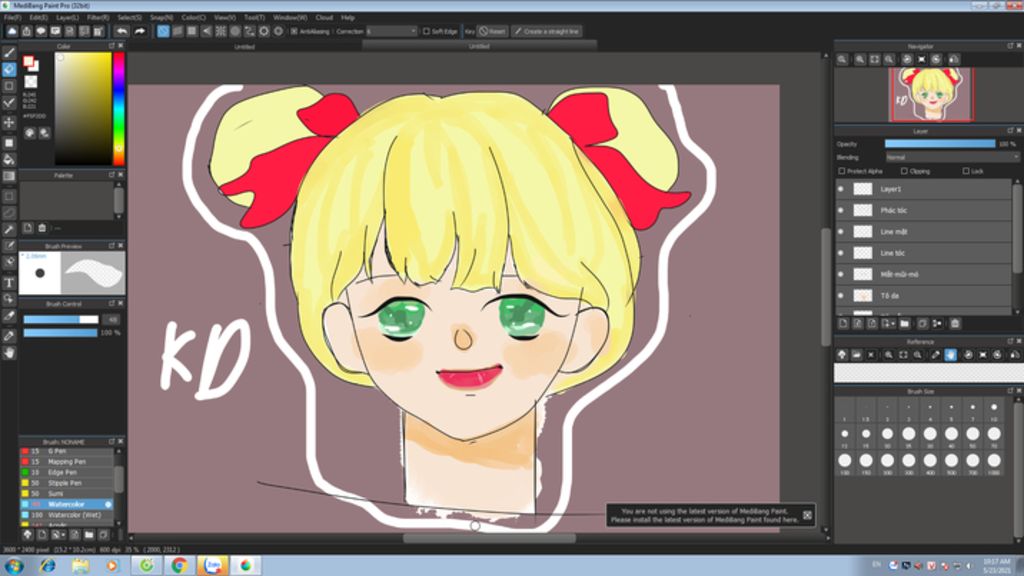Select the Watercolor brush
The image size is (1024, 576).
tap(66, 504)
